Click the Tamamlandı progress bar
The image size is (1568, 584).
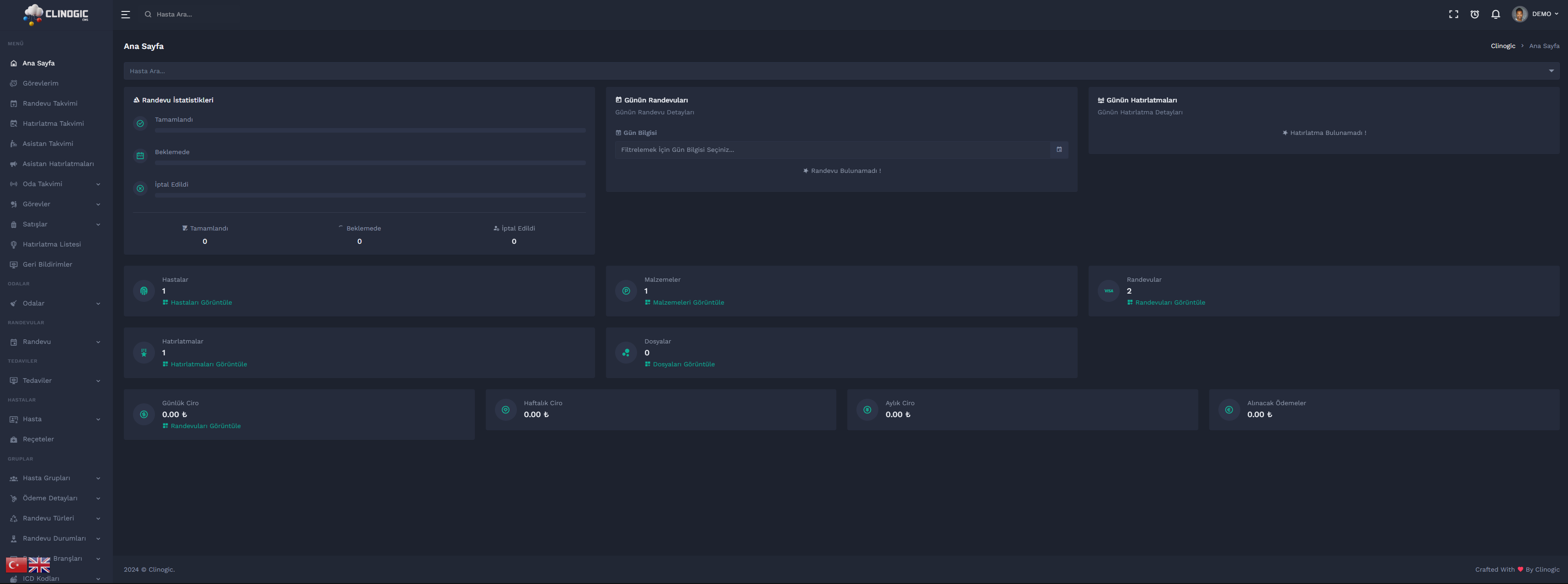tap(370, 130)
